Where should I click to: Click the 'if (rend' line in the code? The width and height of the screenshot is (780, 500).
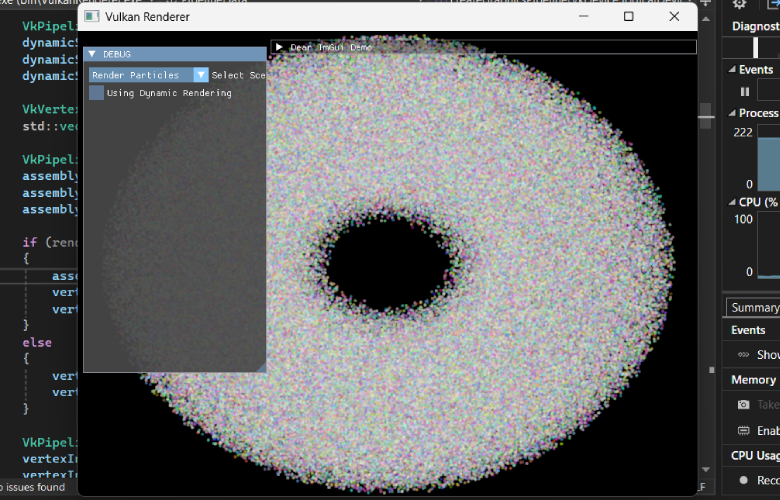pos(50,242)
